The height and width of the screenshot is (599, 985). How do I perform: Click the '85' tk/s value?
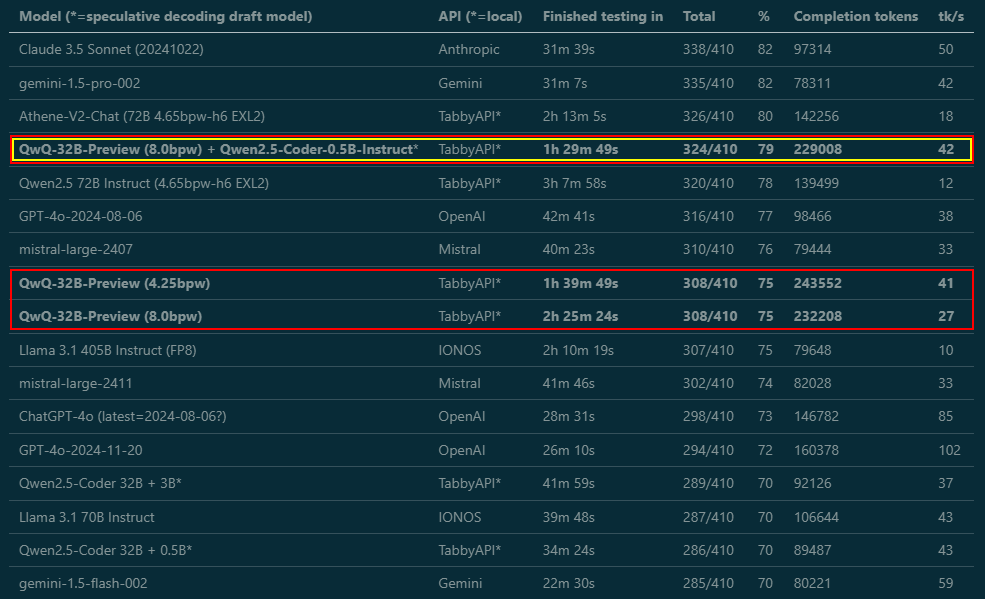945,417
